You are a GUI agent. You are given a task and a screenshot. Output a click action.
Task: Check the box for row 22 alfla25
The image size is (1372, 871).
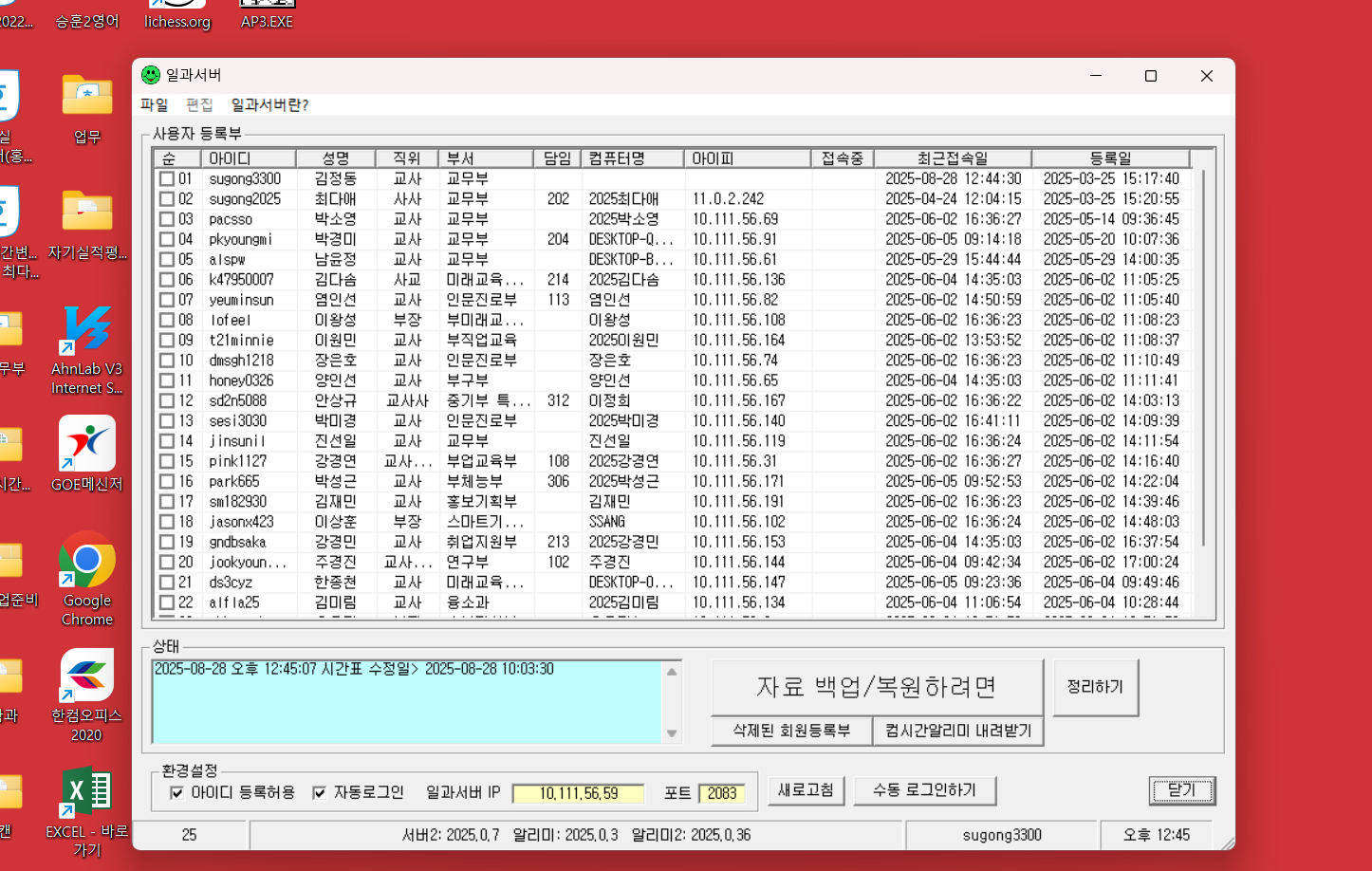pos(167,602)
